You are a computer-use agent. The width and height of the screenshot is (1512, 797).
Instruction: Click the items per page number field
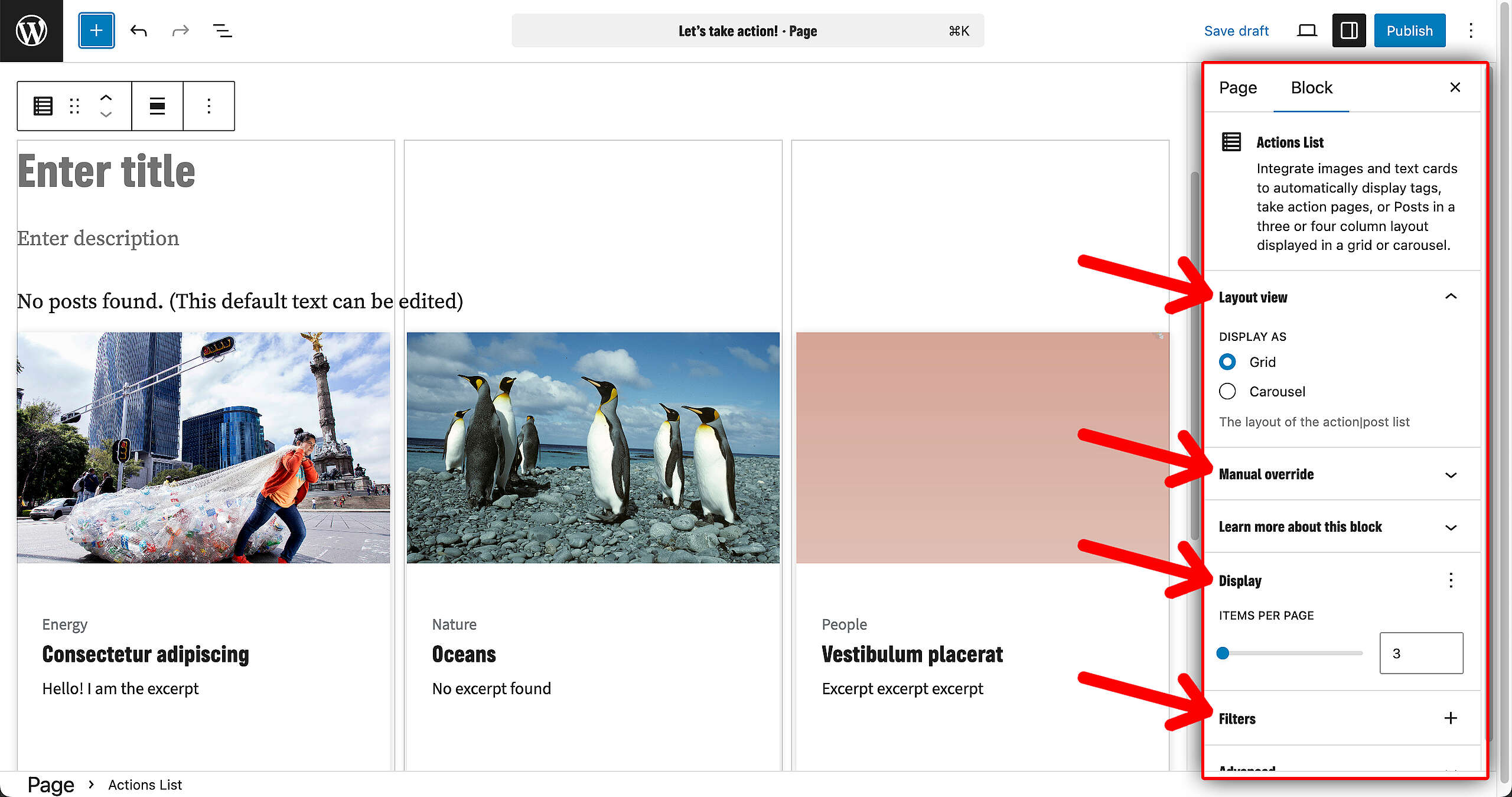[1421, 653]
